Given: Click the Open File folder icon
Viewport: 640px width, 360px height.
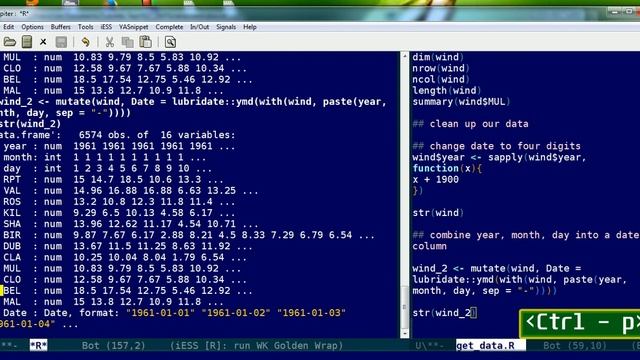Looking at the screenshot, I should pos(9,42).
